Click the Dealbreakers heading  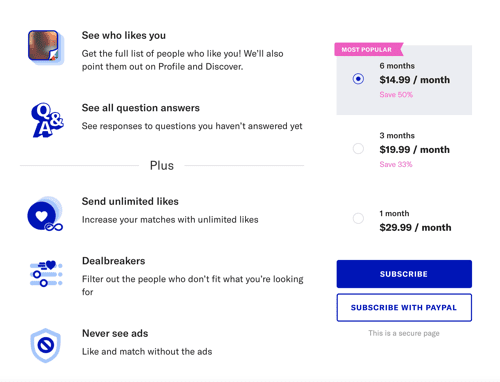(x=114, y=261)
